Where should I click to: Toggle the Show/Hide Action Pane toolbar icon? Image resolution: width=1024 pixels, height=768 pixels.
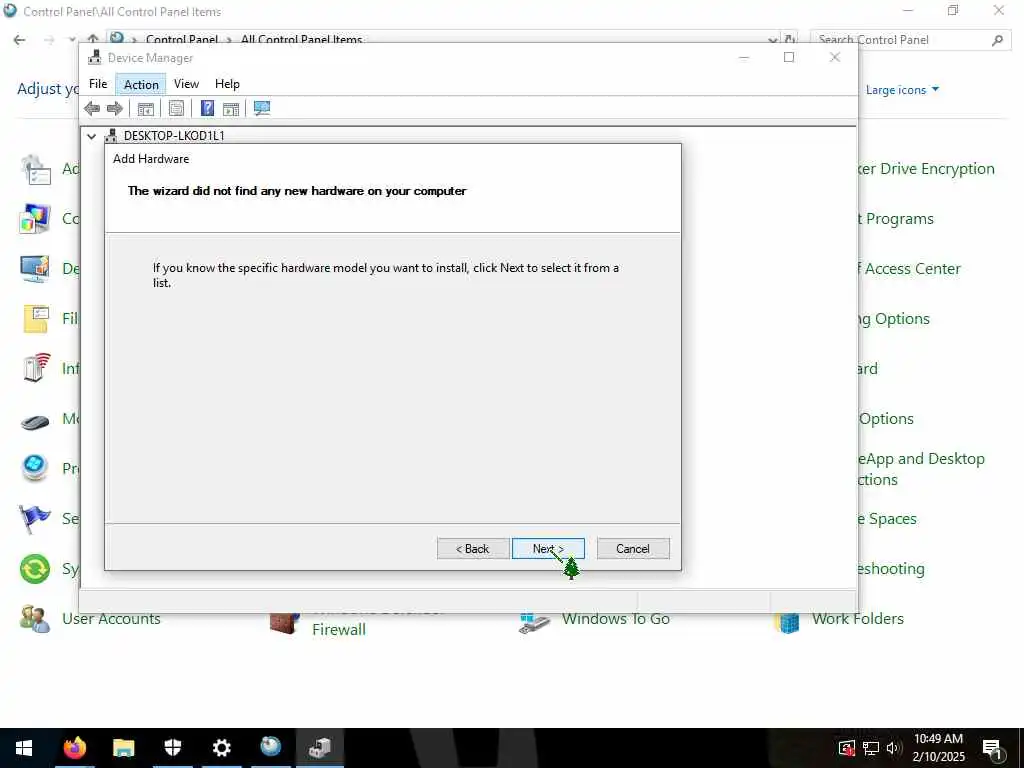pos(231,108)
